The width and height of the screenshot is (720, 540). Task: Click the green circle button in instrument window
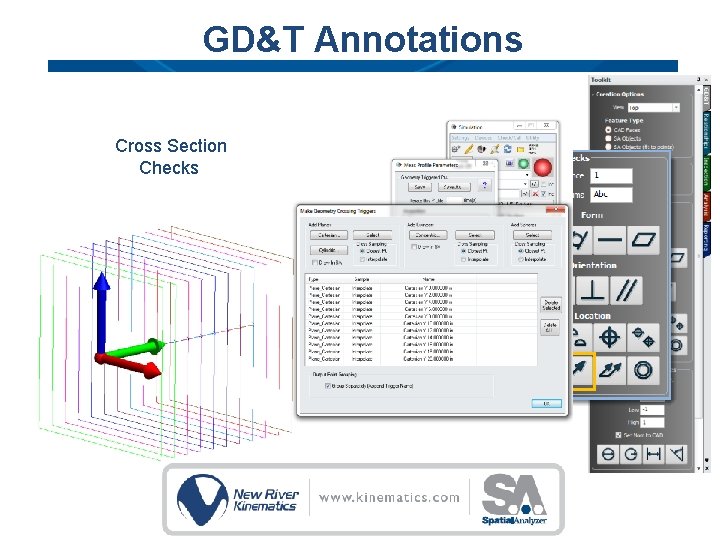tap(523, 163)
